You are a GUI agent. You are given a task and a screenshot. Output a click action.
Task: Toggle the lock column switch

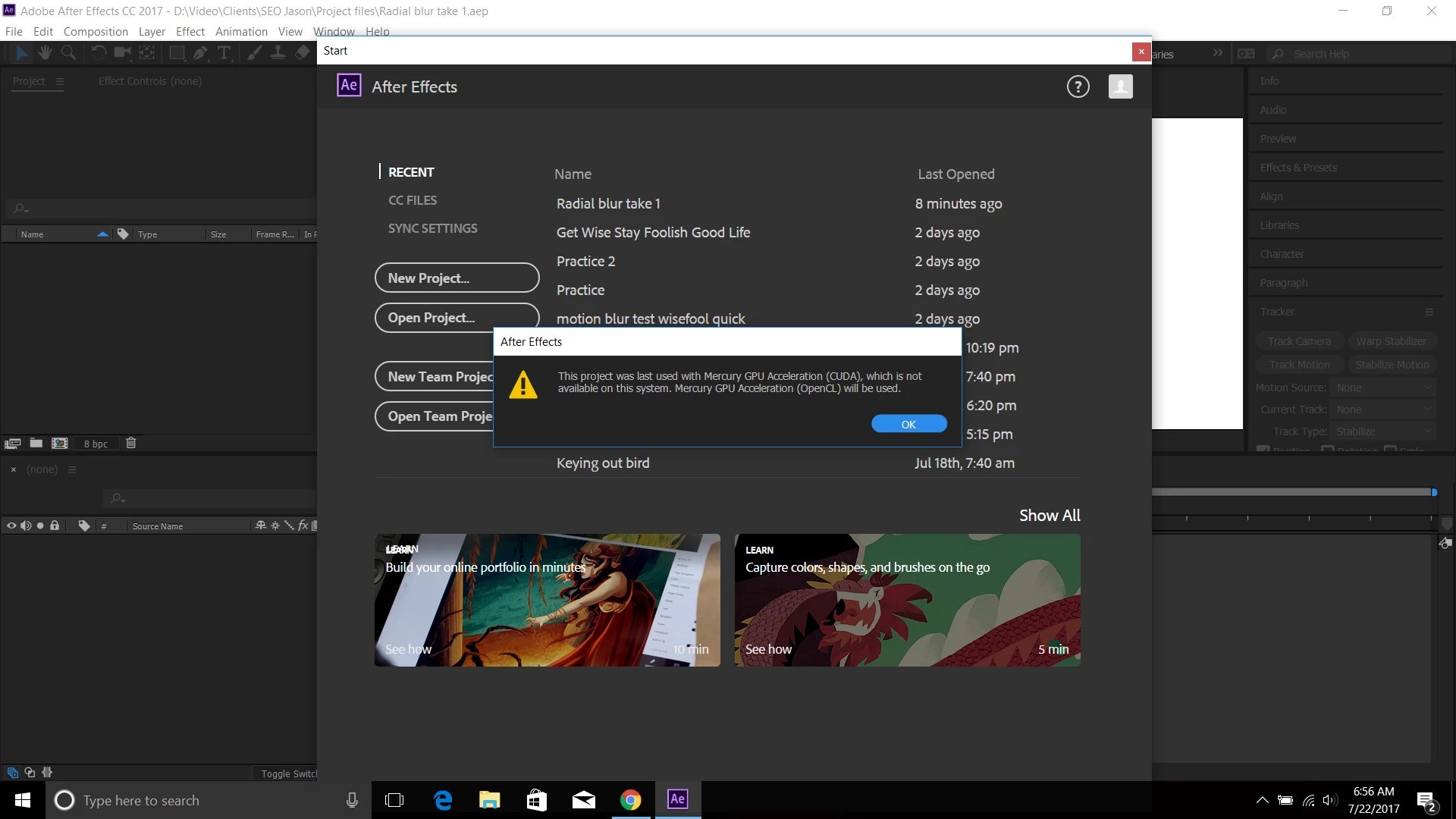pos(55,526)
